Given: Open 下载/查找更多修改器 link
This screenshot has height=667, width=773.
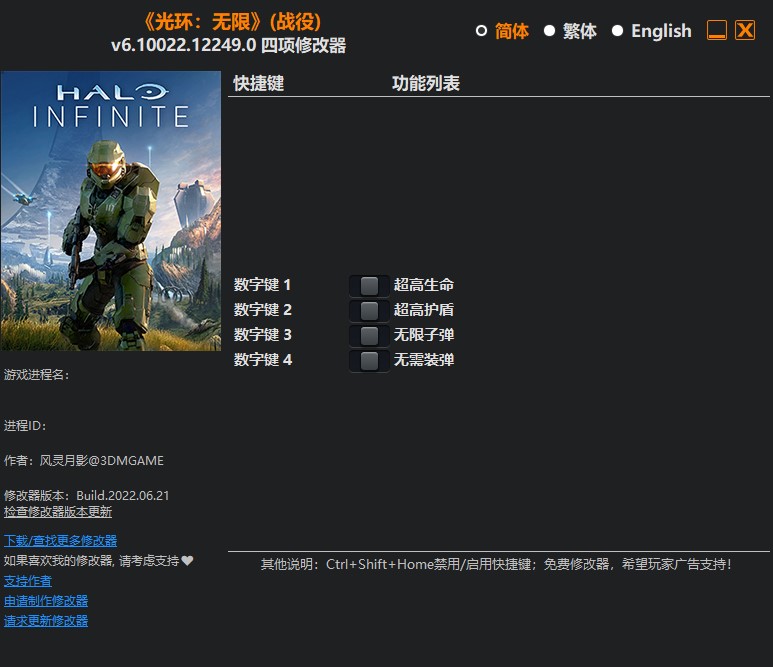Looking at the screenshot, I should [x=60, y=540].
